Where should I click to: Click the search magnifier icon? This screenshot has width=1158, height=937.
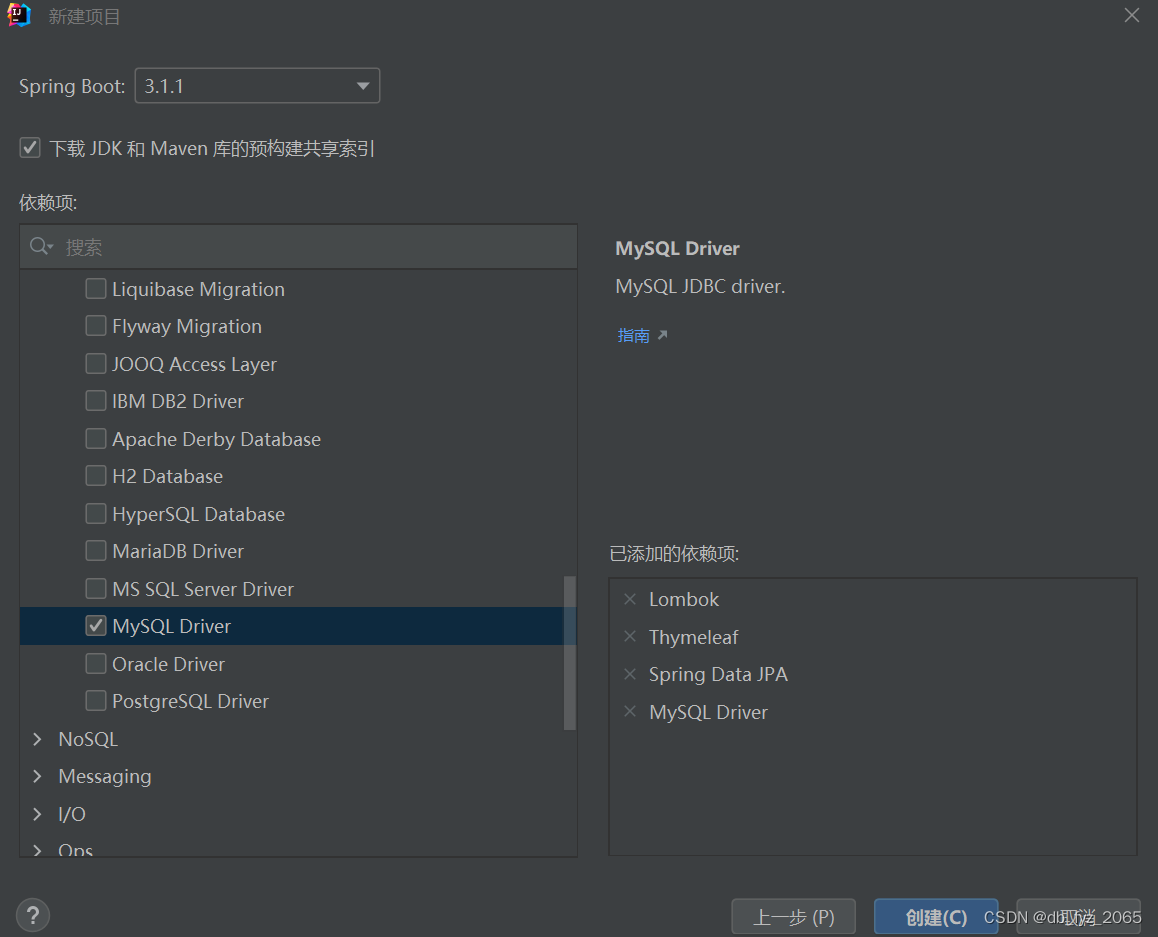(x=40, y=247)
